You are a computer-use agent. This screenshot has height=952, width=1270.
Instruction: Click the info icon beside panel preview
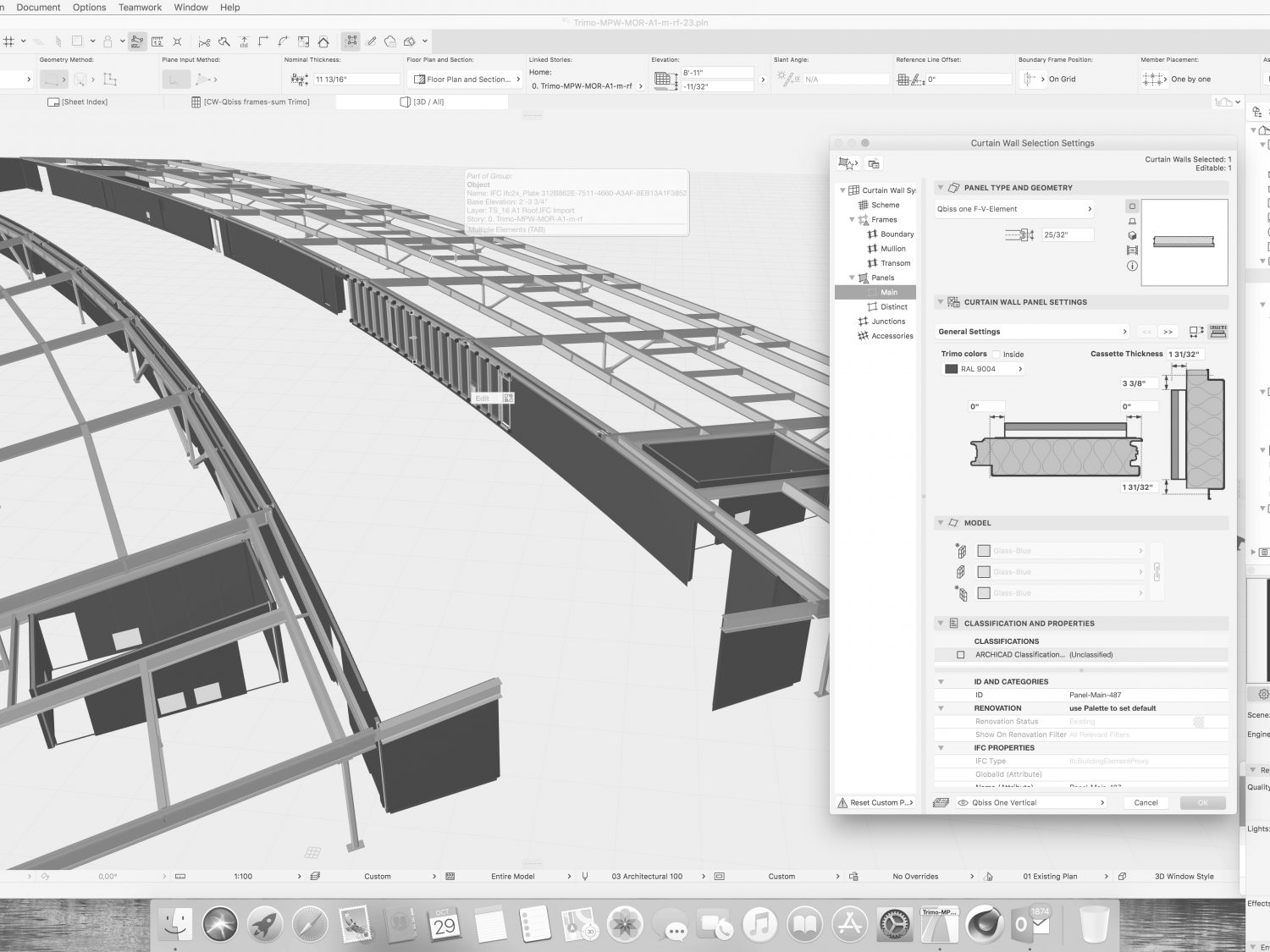pyautogui.click(x=1132, y=266)
